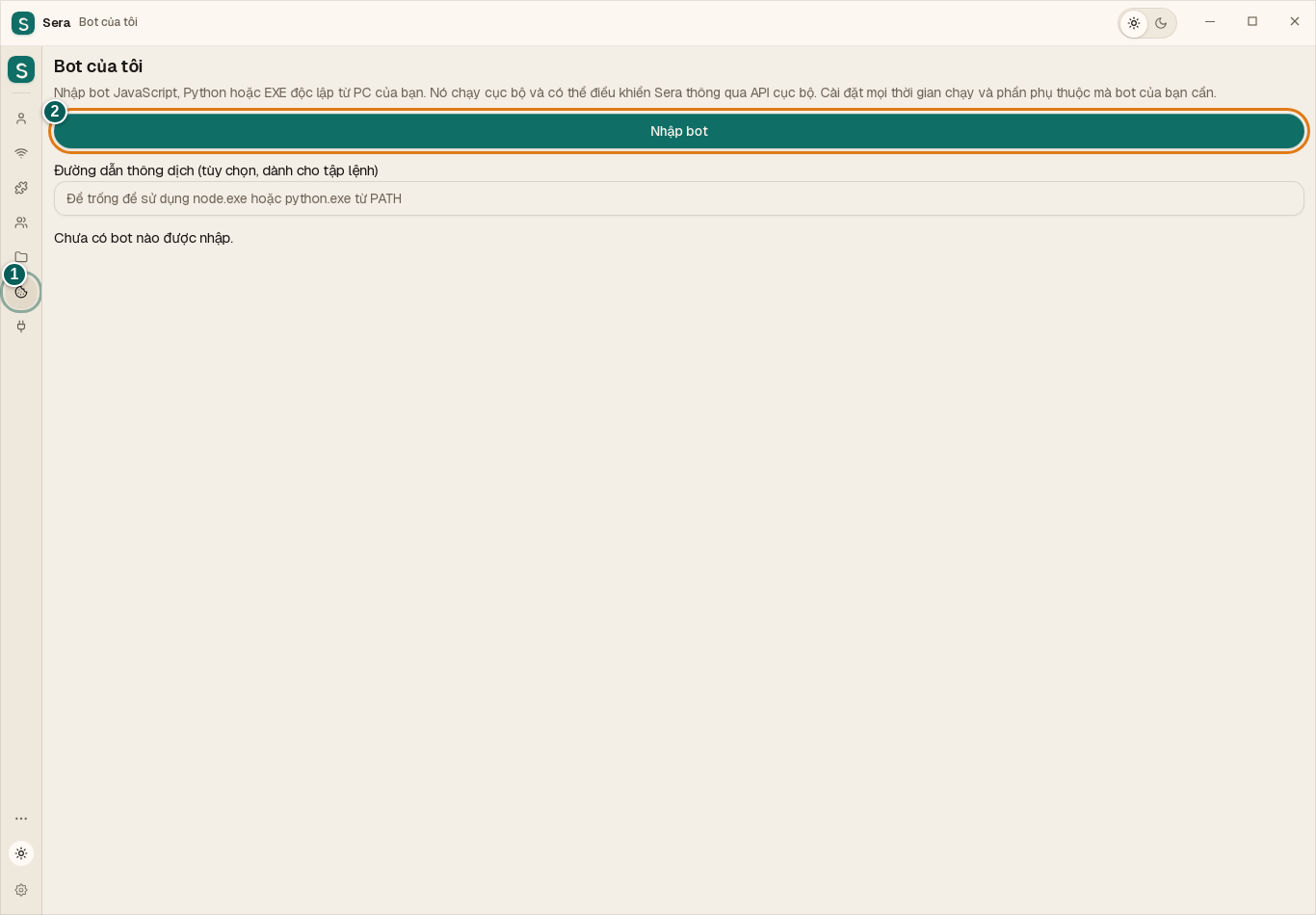
Task: Open the Wi-Fi signal icon in sidebar
Action: 21,153
